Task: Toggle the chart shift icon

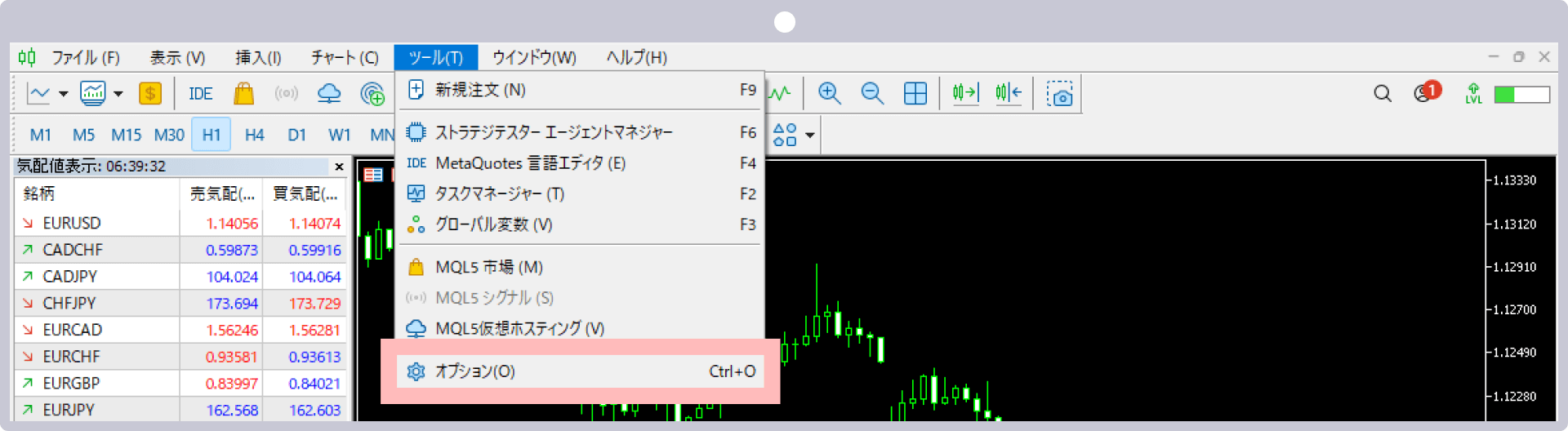Action: 1009,93
